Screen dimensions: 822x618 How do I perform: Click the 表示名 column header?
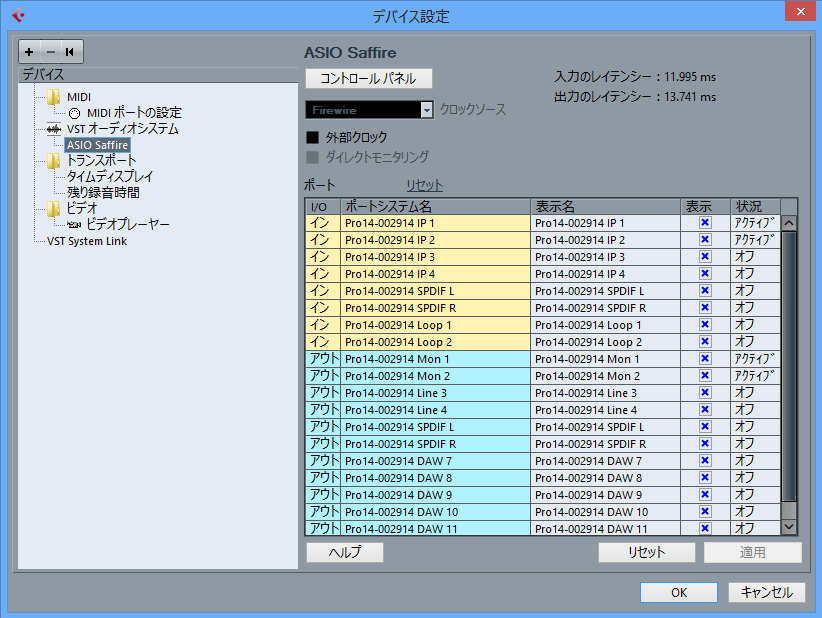point(605,207)
